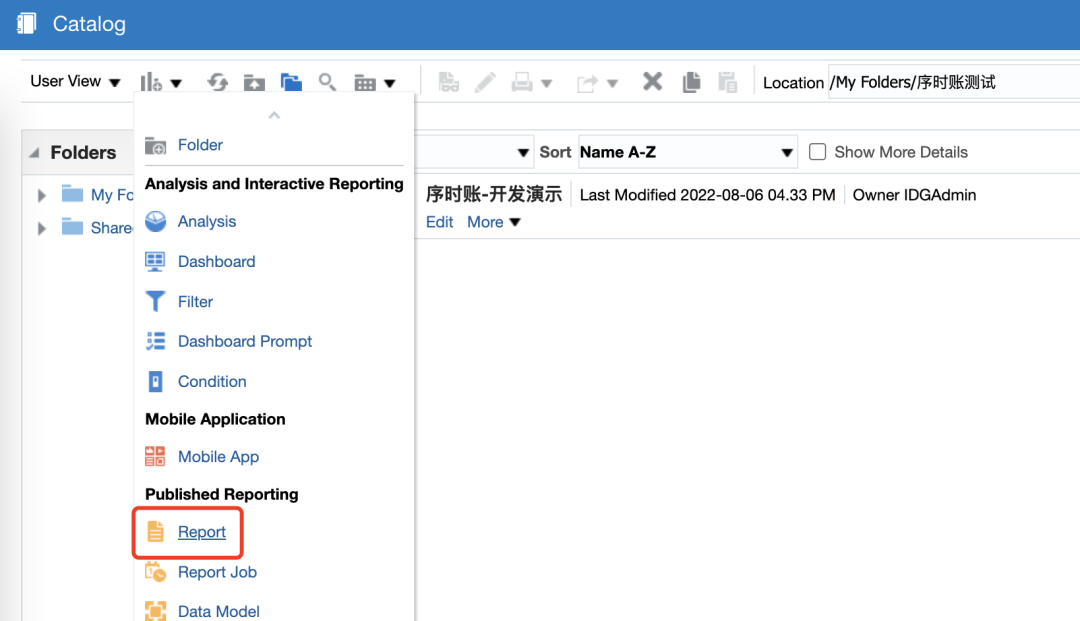Click the Copy toolbar icon
This screenshot has width=1080, height=621.
click(x=691, y=82)
